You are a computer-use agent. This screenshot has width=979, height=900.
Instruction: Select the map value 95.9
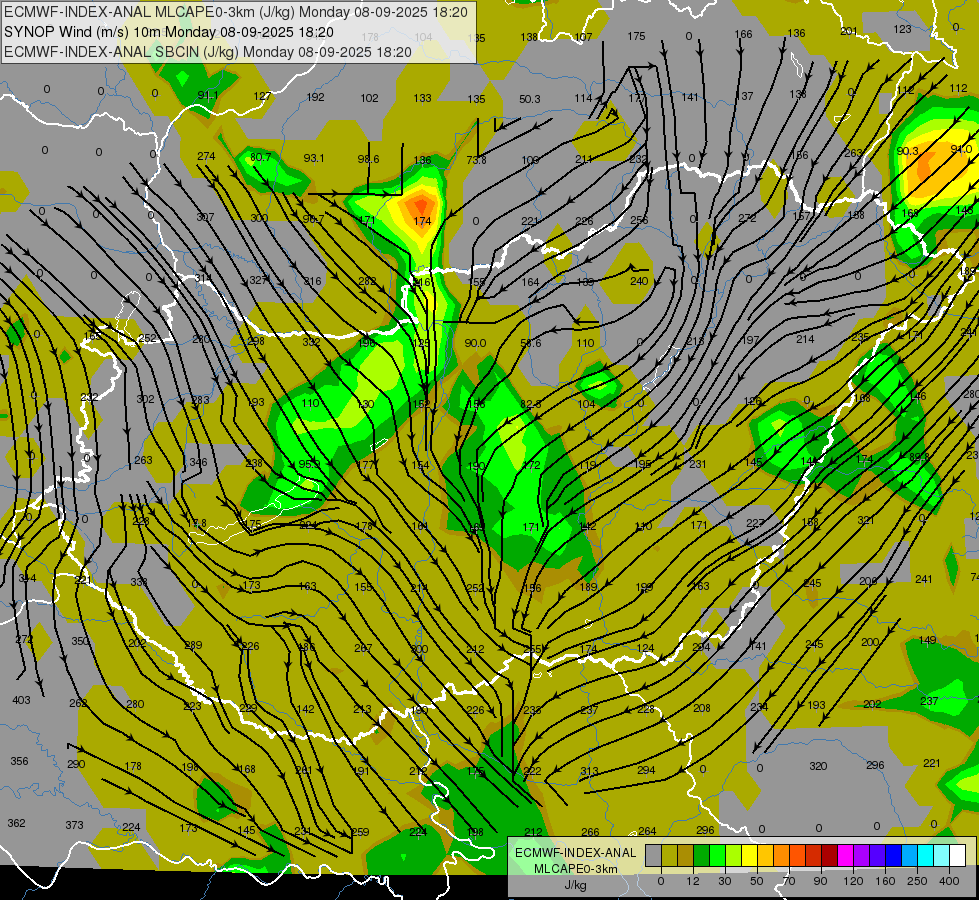[309, 464]
